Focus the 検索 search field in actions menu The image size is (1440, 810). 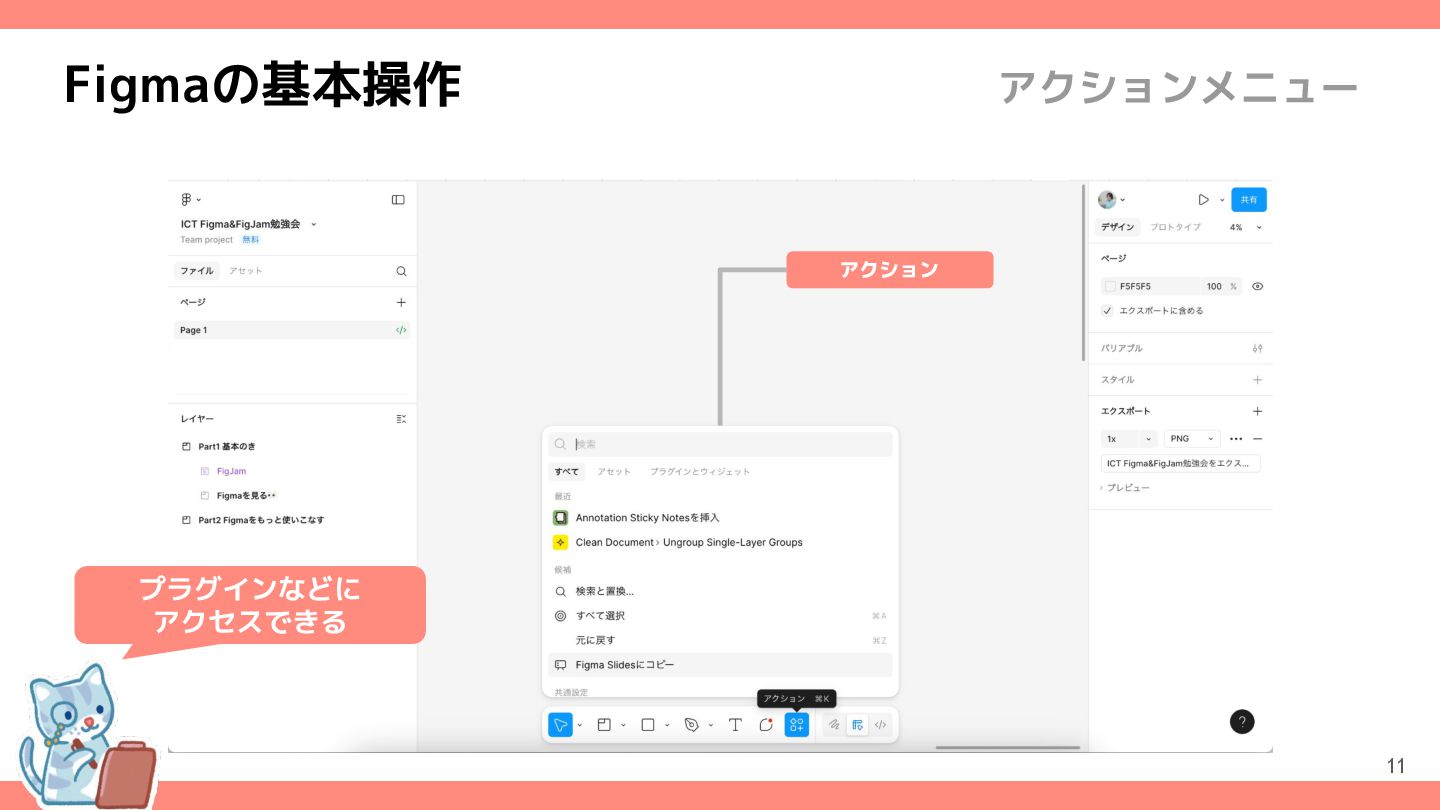[x=720, y=444]
